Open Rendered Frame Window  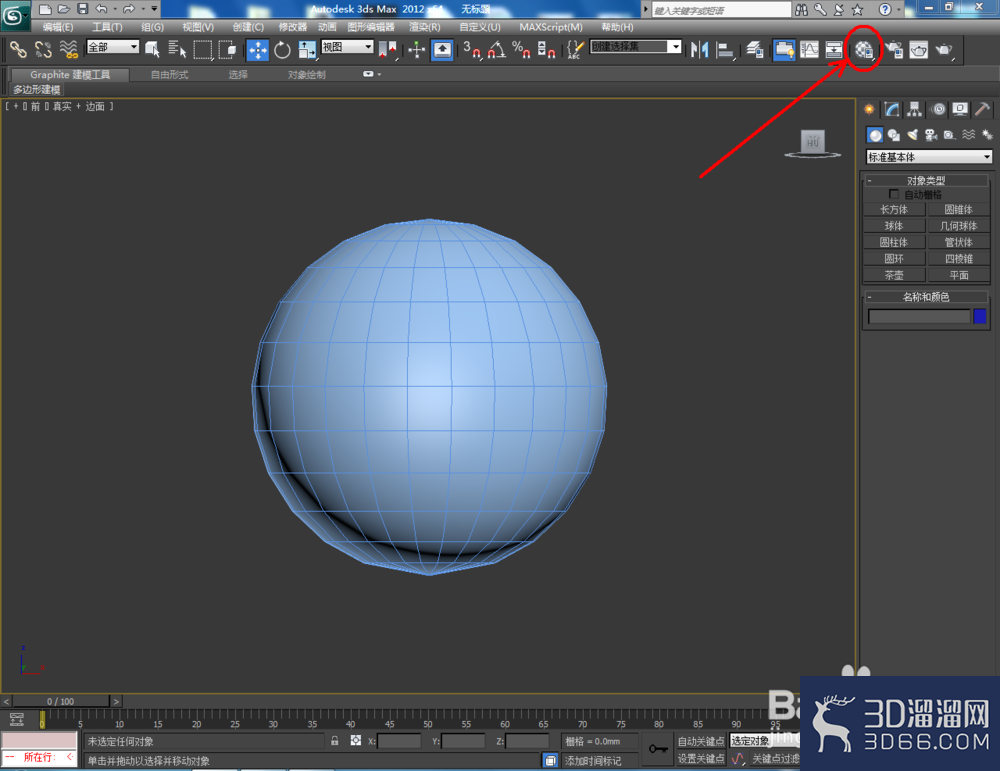tap(918, 50)
